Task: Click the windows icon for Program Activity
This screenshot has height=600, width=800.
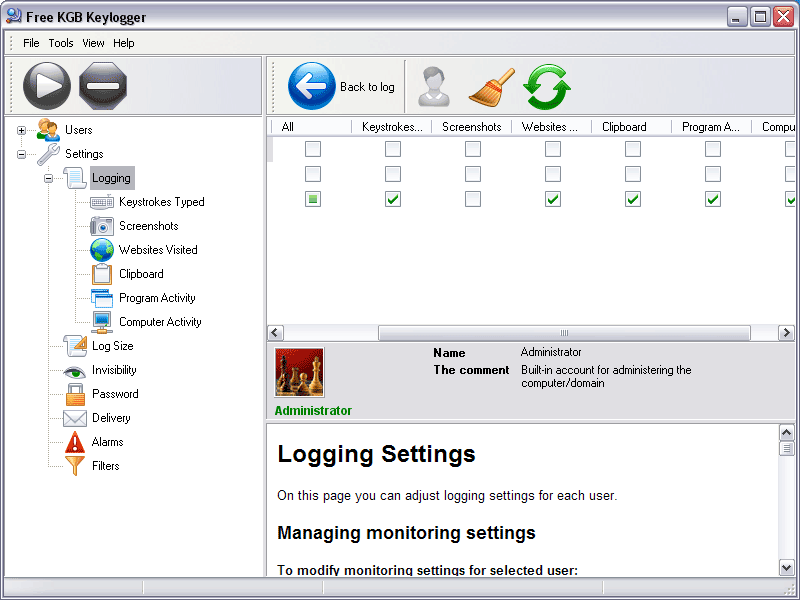Action: tap(102, 298)
